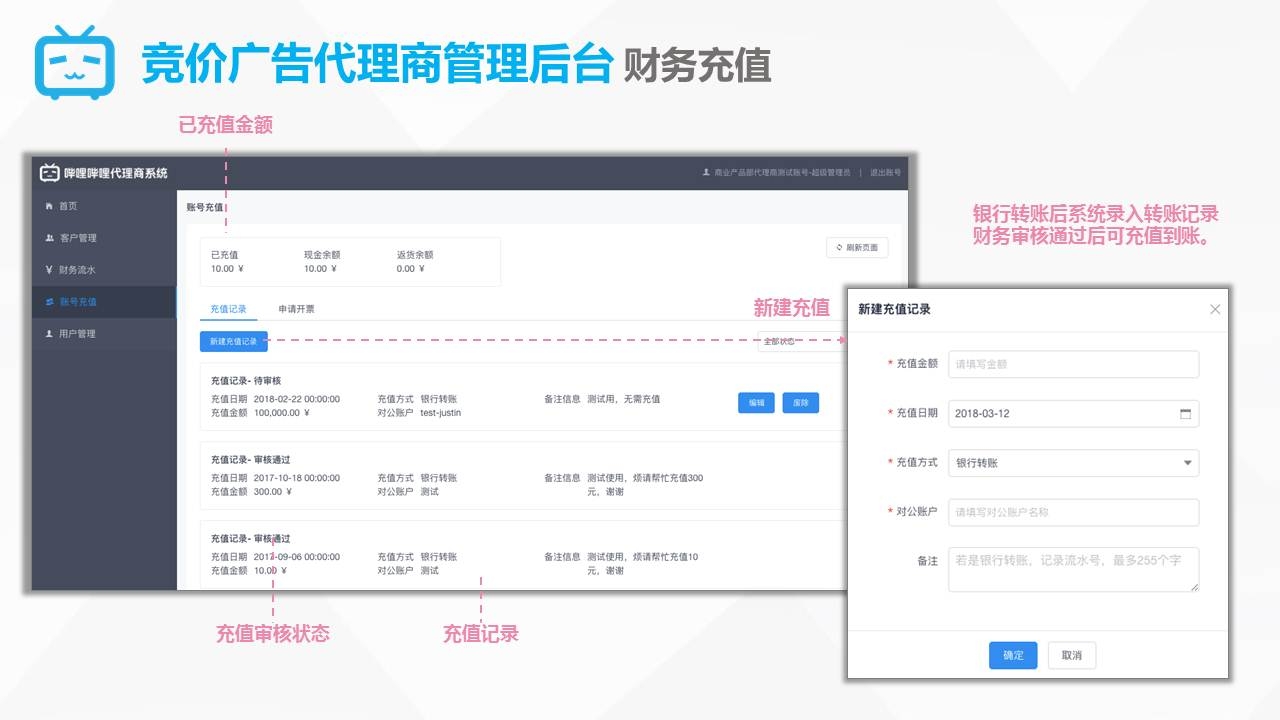Select 账号充值 in the sidebar
1280x720 pixels.
pyautogui.click(x=77, y=302)
